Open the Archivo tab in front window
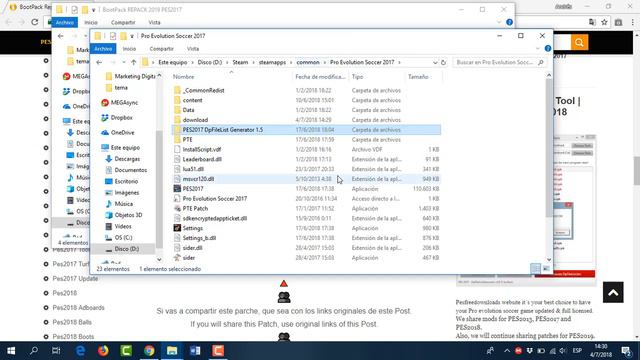Image resolution: width=640 pixels, height=360 pixels. click(x=103, y=49)
